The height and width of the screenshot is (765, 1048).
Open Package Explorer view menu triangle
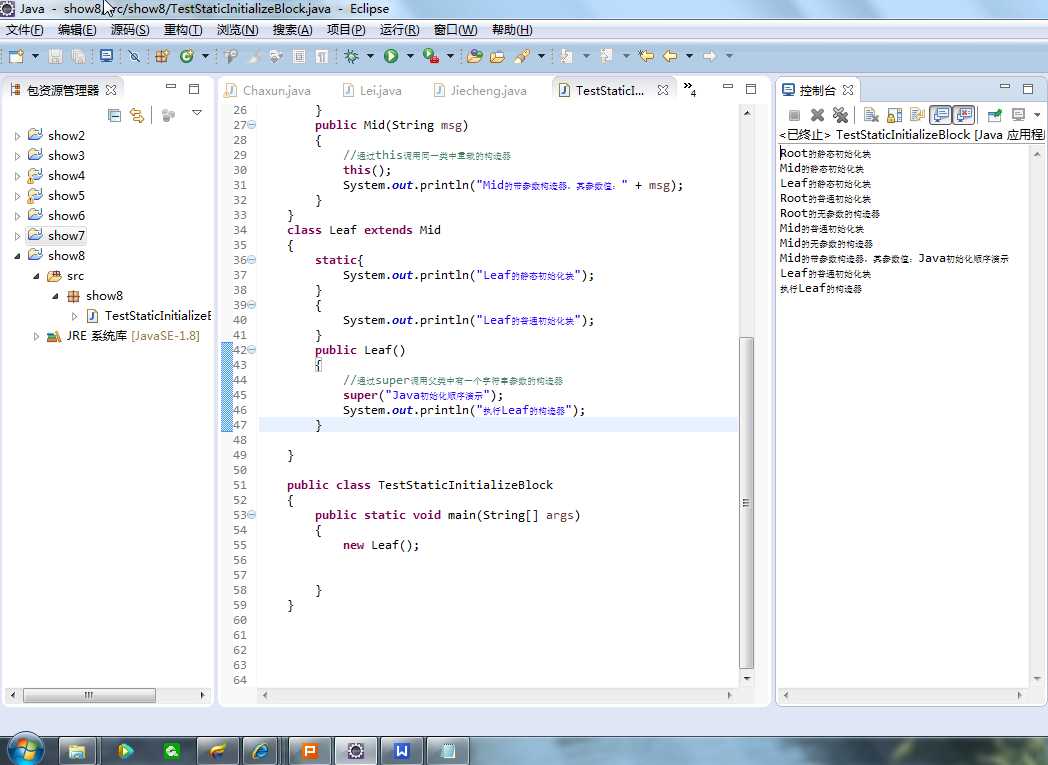click(196, 113)
